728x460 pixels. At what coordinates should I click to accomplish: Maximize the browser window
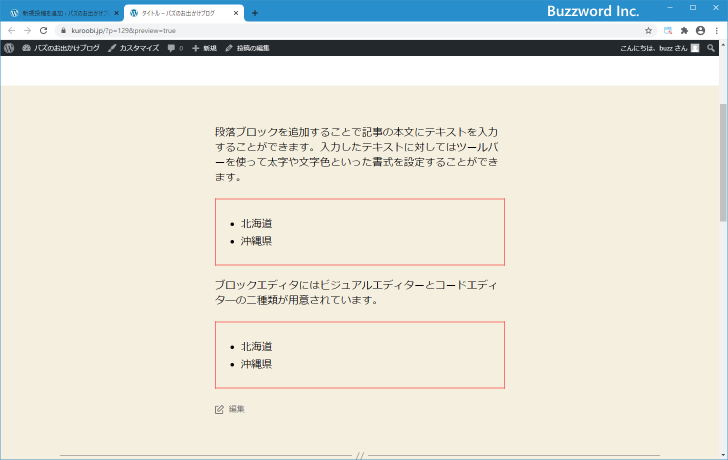tap(693, 7)
